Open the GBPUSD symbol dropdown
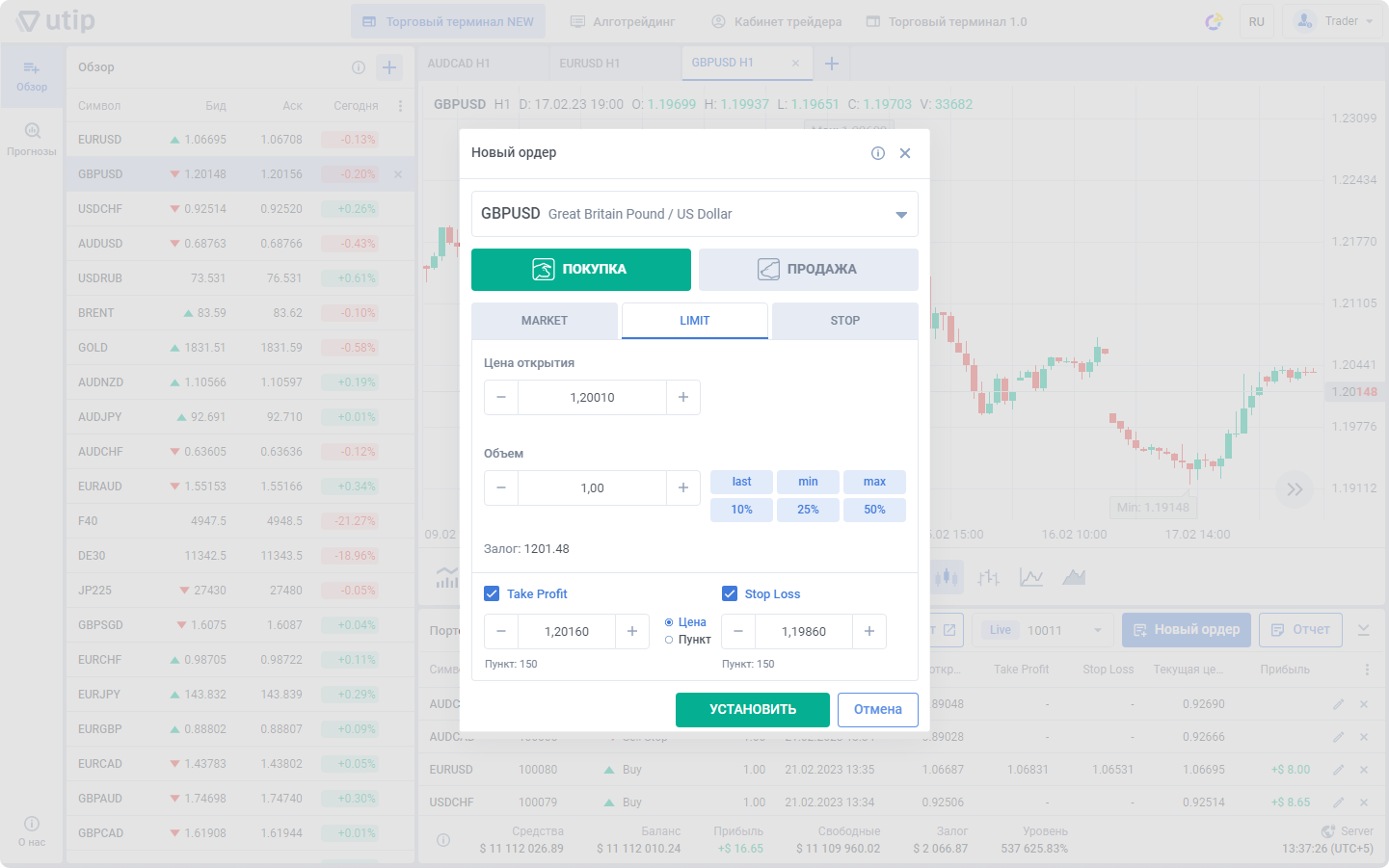The image size is (1389, 868). 695,214
